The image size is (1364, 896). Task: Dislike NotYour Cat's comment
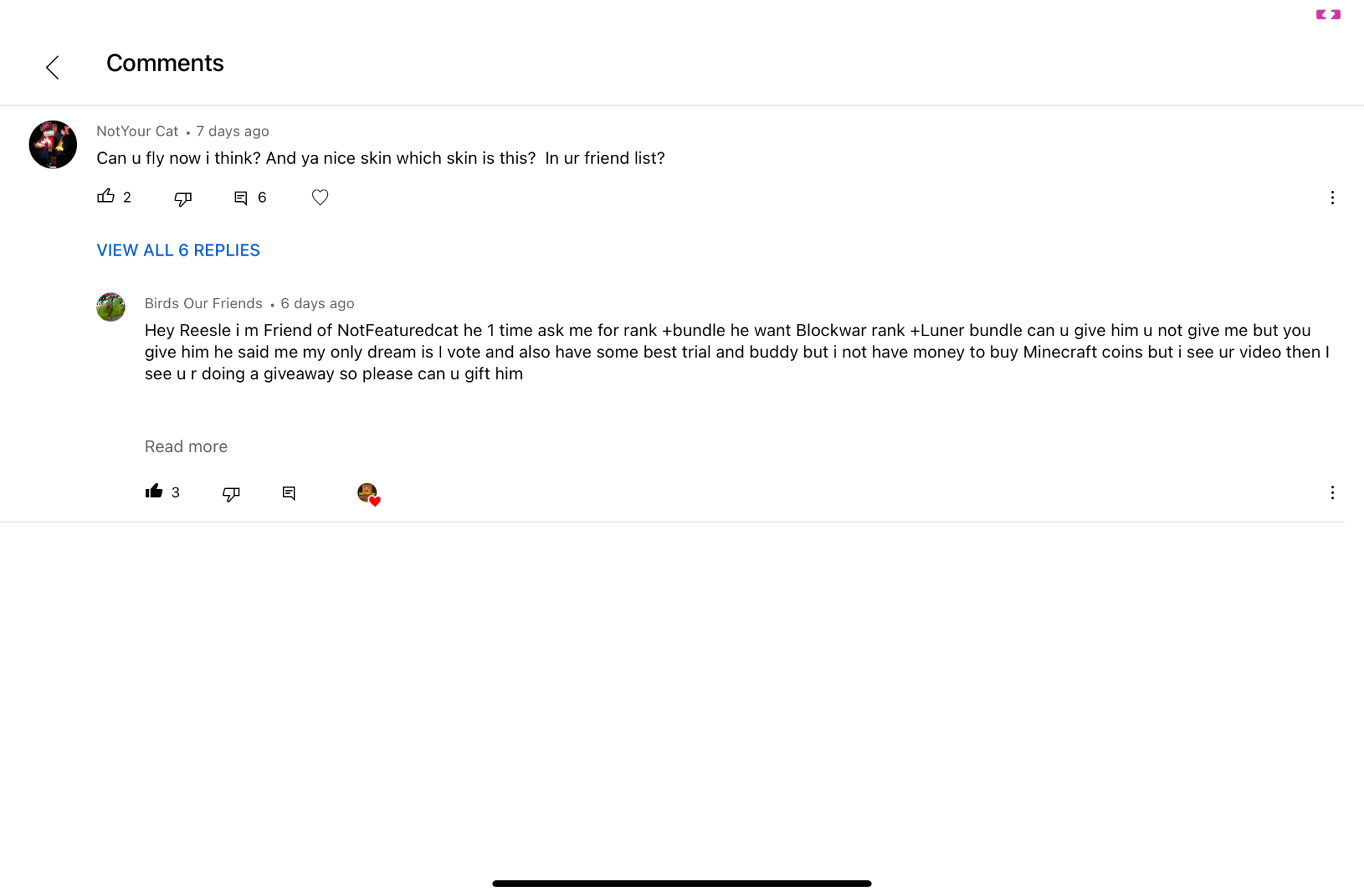click(183, 198)
